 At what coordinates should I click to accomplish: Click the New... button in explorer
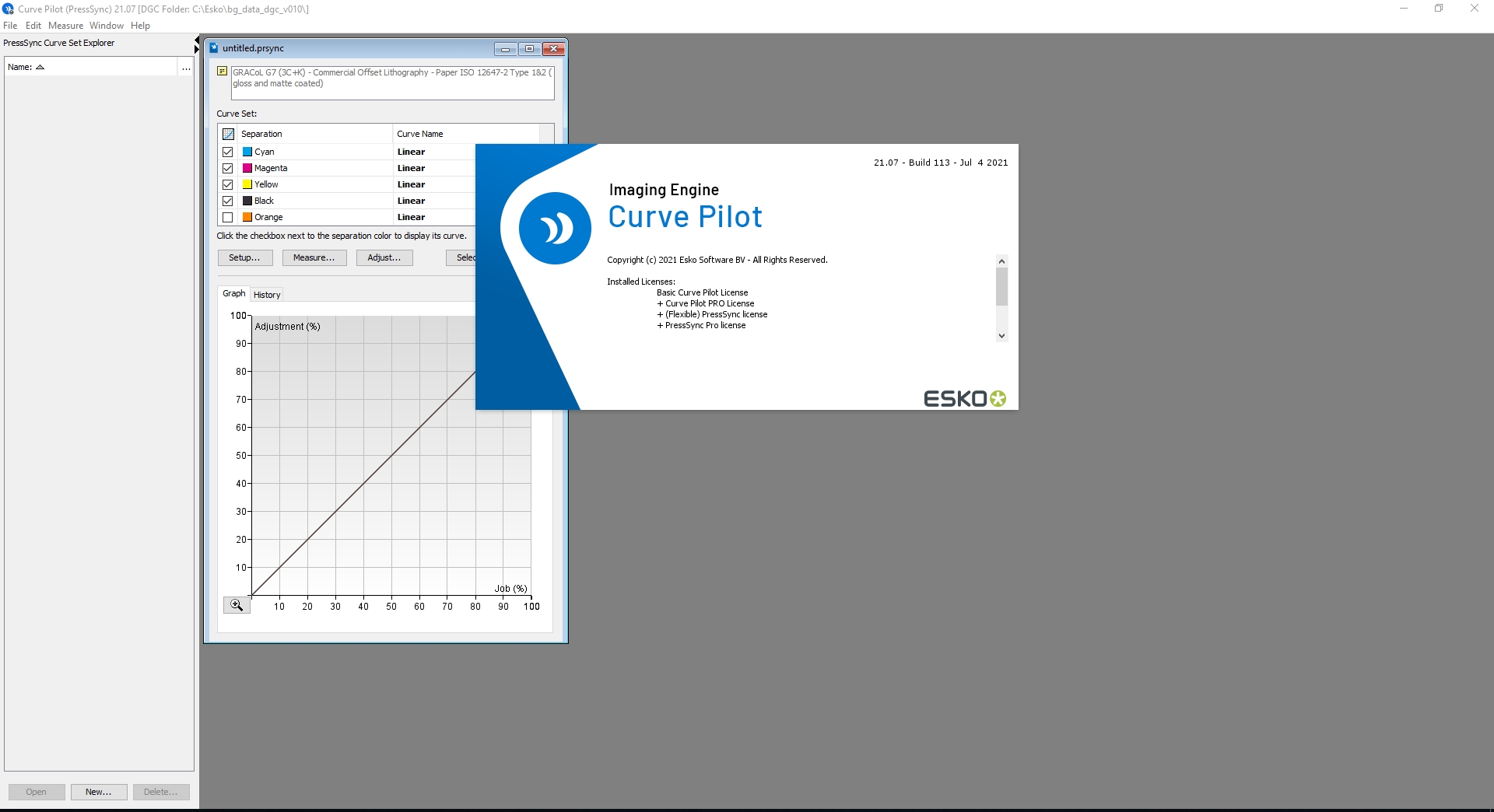99,792
